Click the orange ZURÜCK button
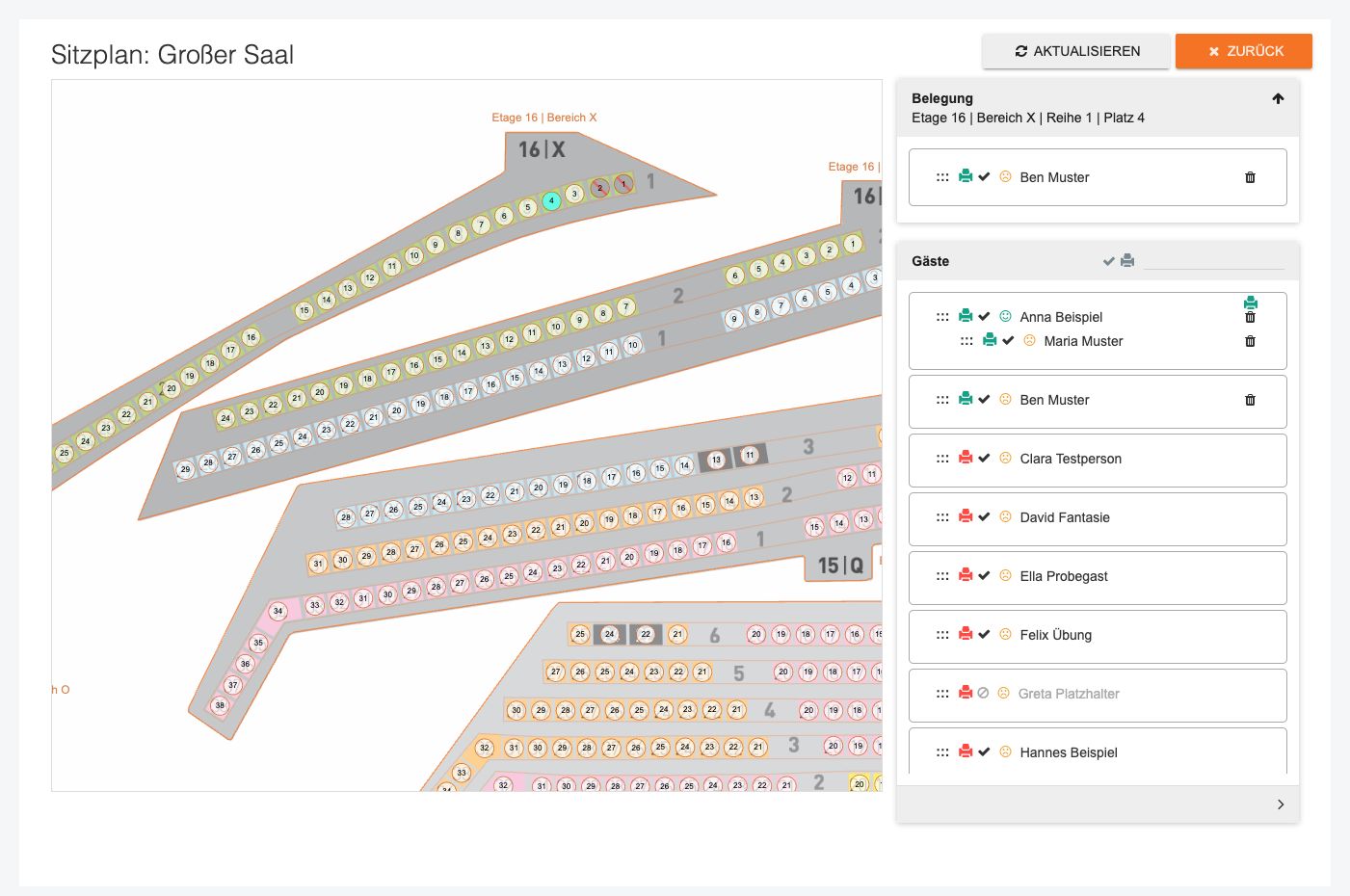This screenshot has height=896, width=1350. [1244, 51]
